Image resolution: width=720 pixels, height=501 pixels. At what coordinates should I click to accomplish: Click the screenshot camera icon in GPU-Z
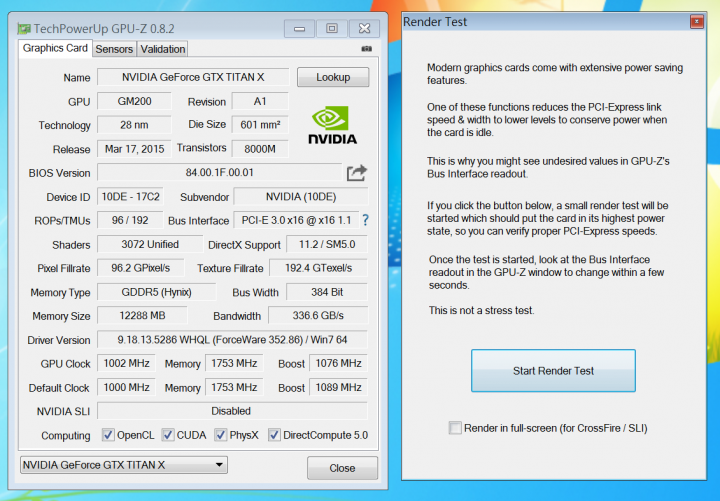point(366,49)
